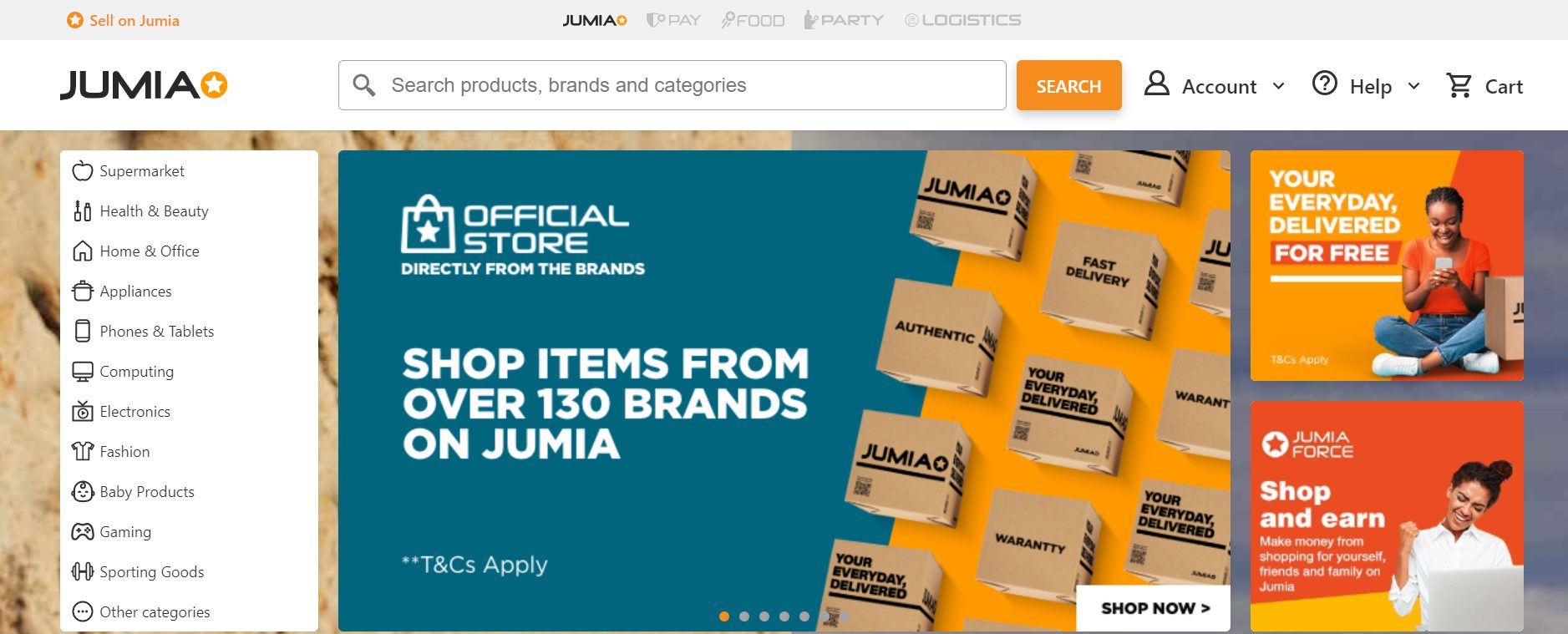Click the user account silhouette icon
1568x634 pixels.
click(x=1156, y=84)
